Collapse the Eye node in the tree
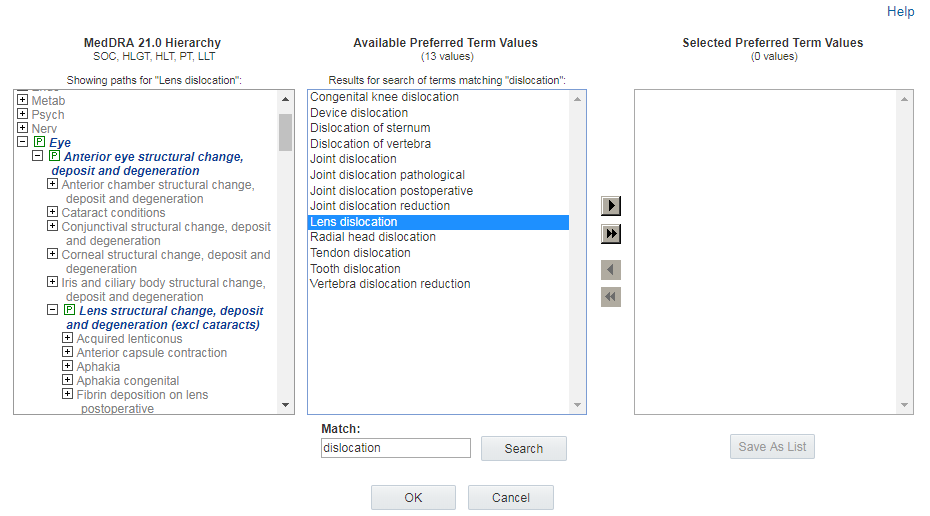 click(23, 143)
